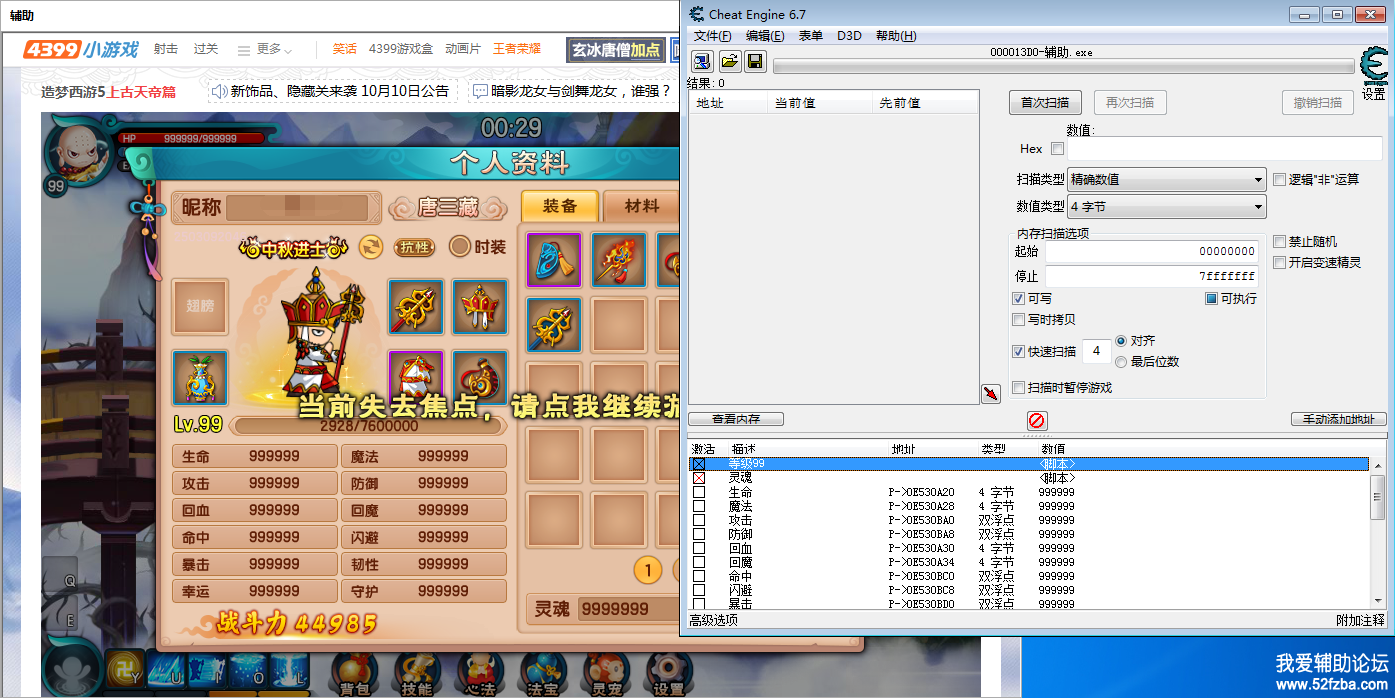The height and width of the screenshot is (698, 1395).
Task: Open the 灵宠 pet icon
Action: [607, 675]
